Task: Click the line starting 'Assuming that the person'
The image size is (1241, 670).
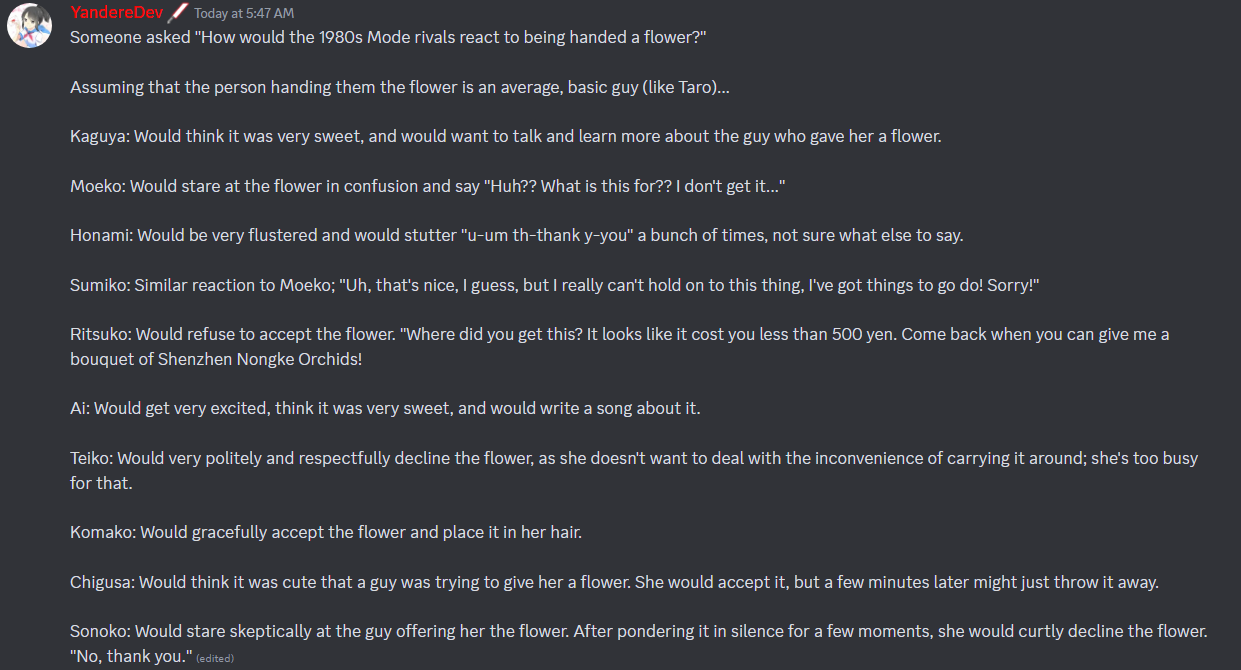Action: pos(399,87)
